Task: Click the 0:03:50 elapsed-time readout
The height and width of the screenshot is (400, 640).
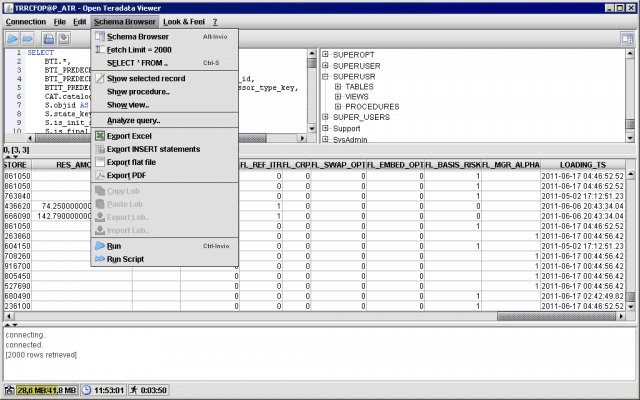Action: pyautogui.click(x=153, y=391)
